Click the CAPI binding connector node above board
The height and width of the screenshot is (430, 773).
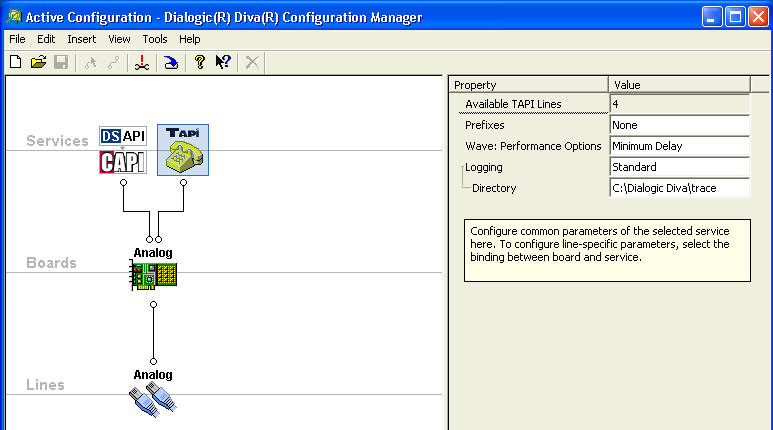pos(149,240)
